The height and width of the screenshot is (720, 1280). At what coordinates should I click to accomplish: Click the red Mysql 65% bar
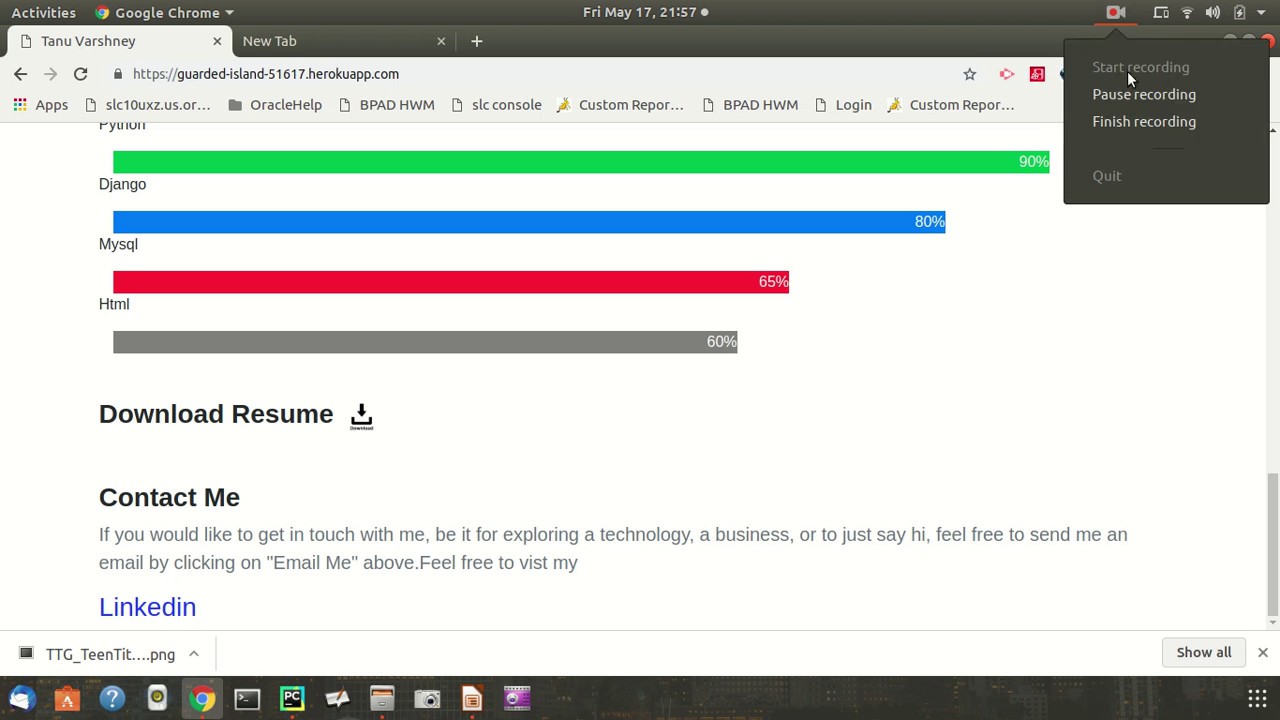(451, 282)
